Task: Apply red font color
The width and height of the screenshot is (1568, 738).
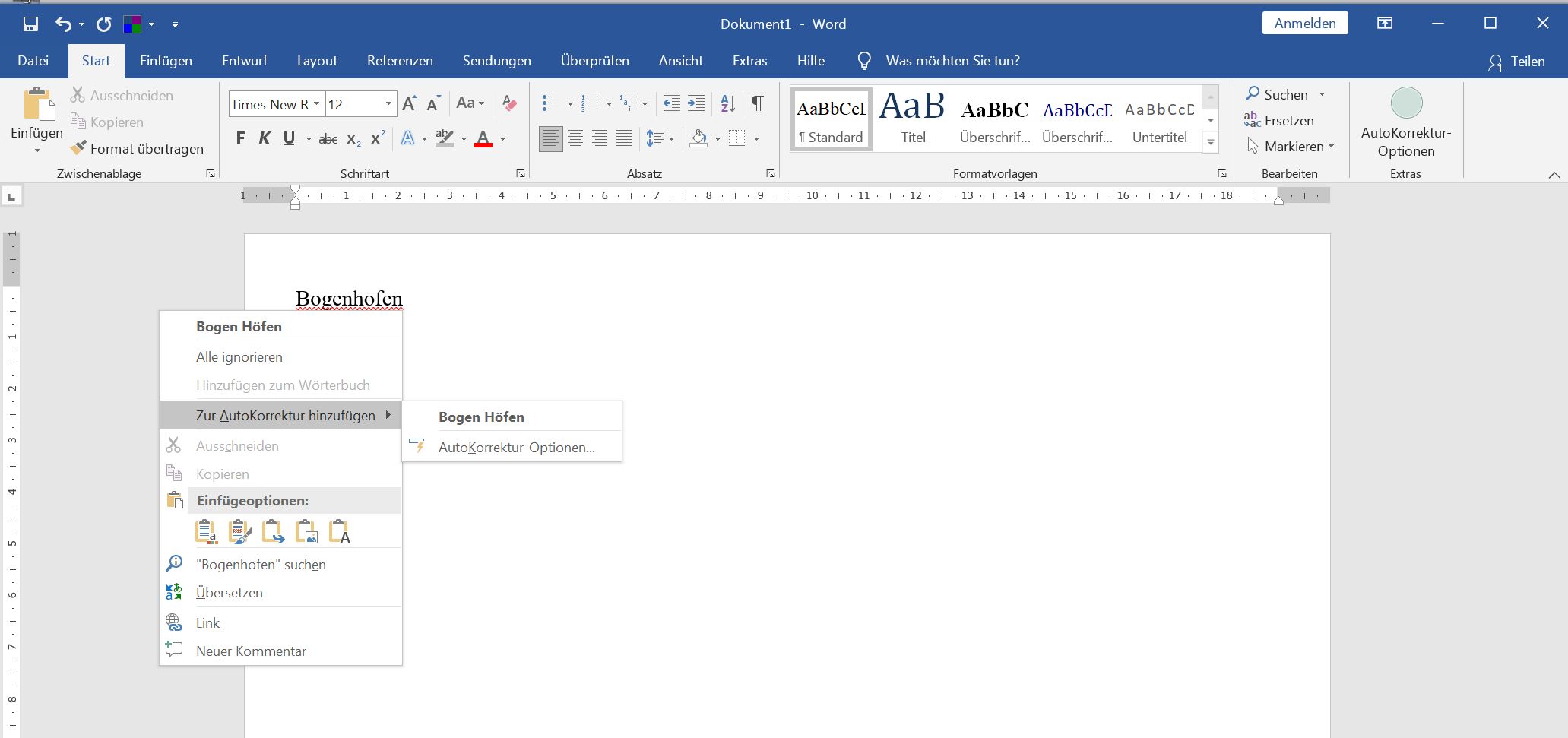Action: pyautogui.click(x=483, y=138)
